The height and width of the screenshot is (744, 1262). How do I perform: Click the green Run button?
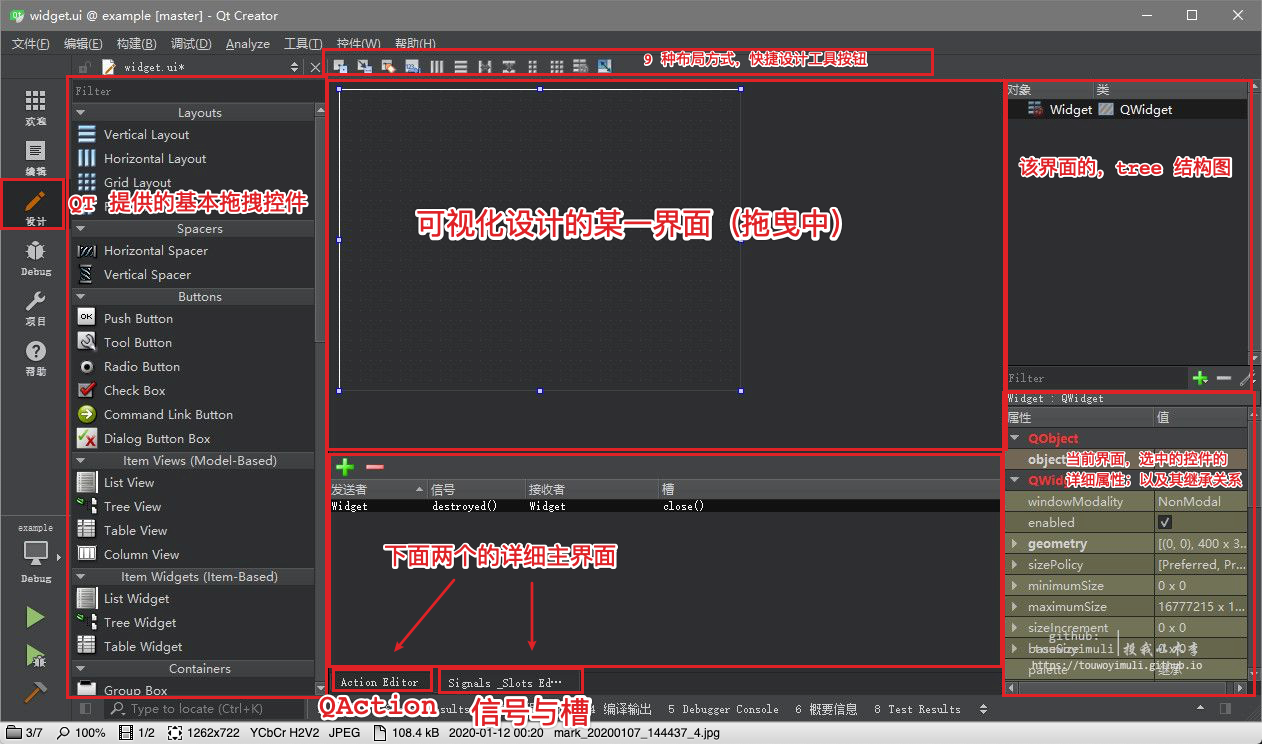coord(35,617)
